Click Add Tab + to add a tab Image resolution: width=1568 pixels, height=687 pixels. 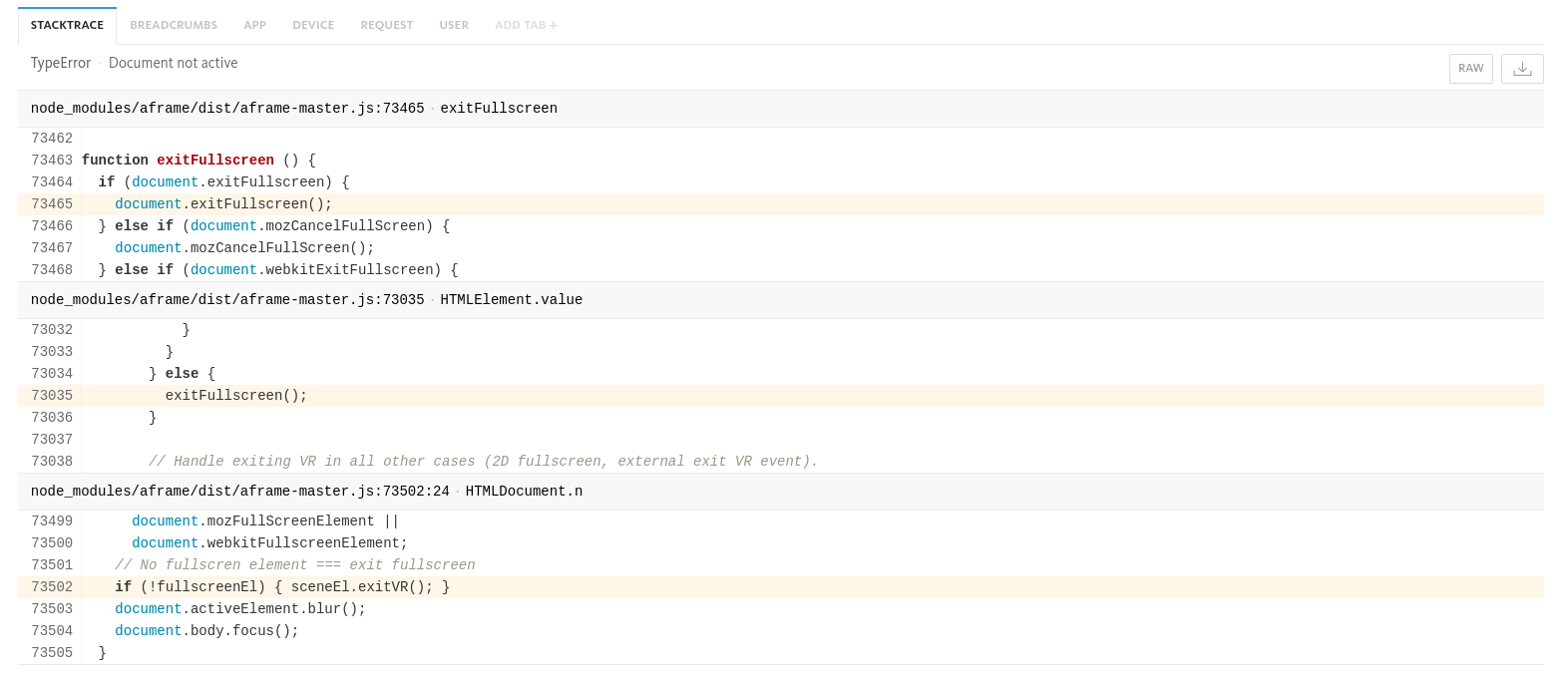526,25
